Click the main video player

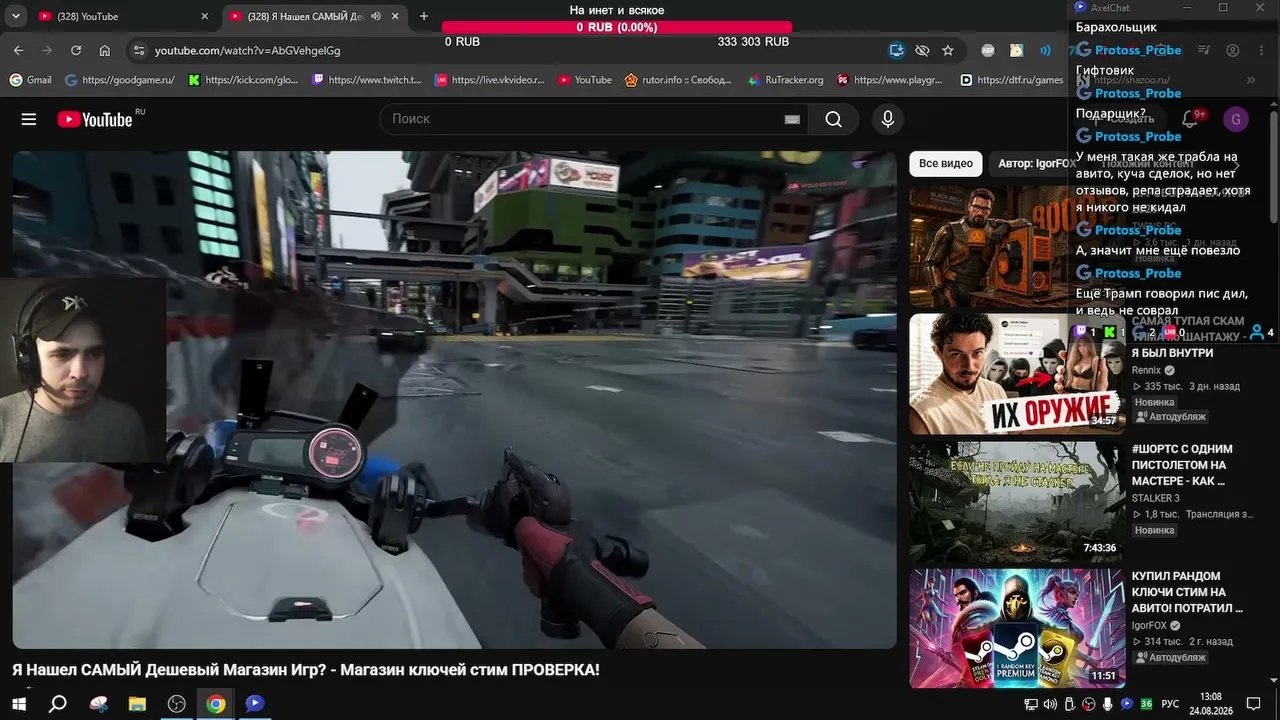(x=455, y=400)
